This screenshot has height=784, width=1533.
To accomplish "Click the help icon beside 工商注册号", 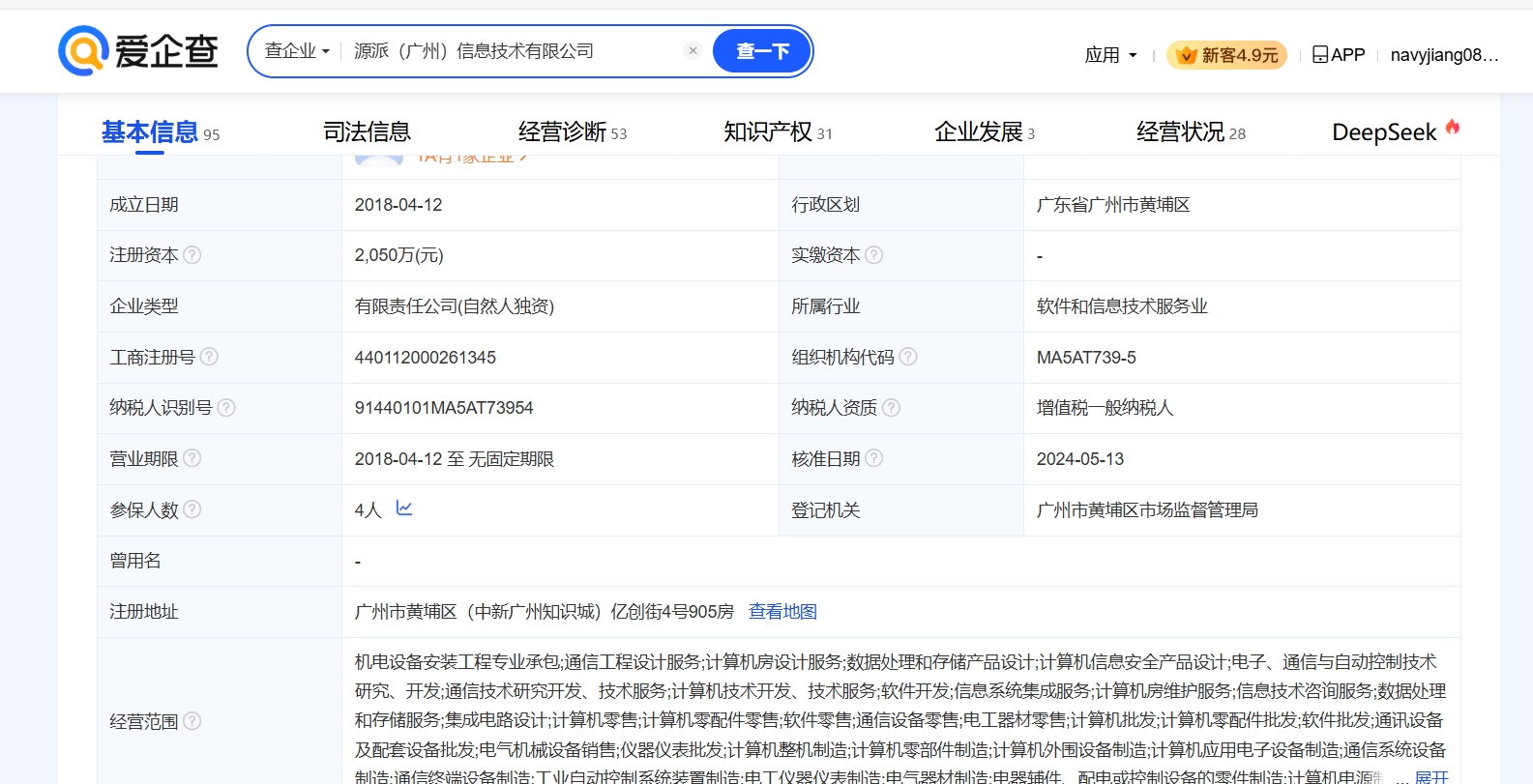I will (x=209, y=357).
